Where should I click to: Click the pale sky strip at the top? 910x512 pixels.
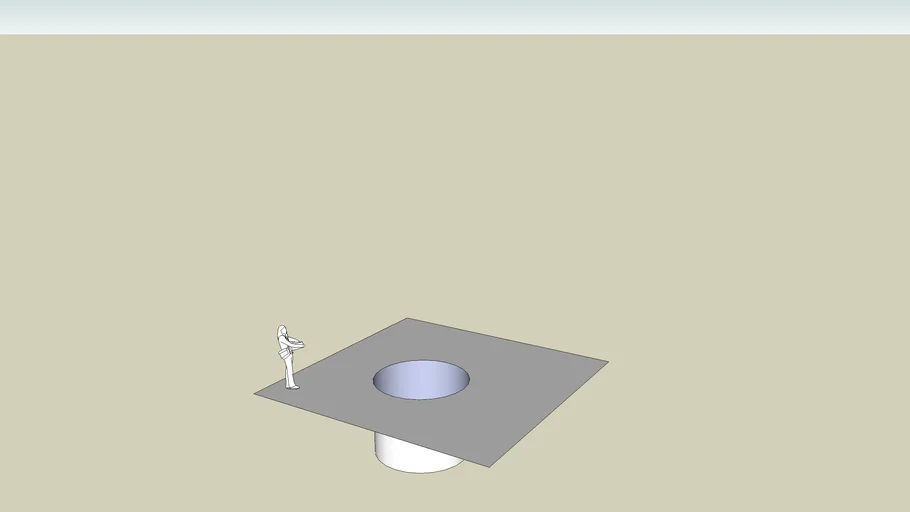[455, 15]
